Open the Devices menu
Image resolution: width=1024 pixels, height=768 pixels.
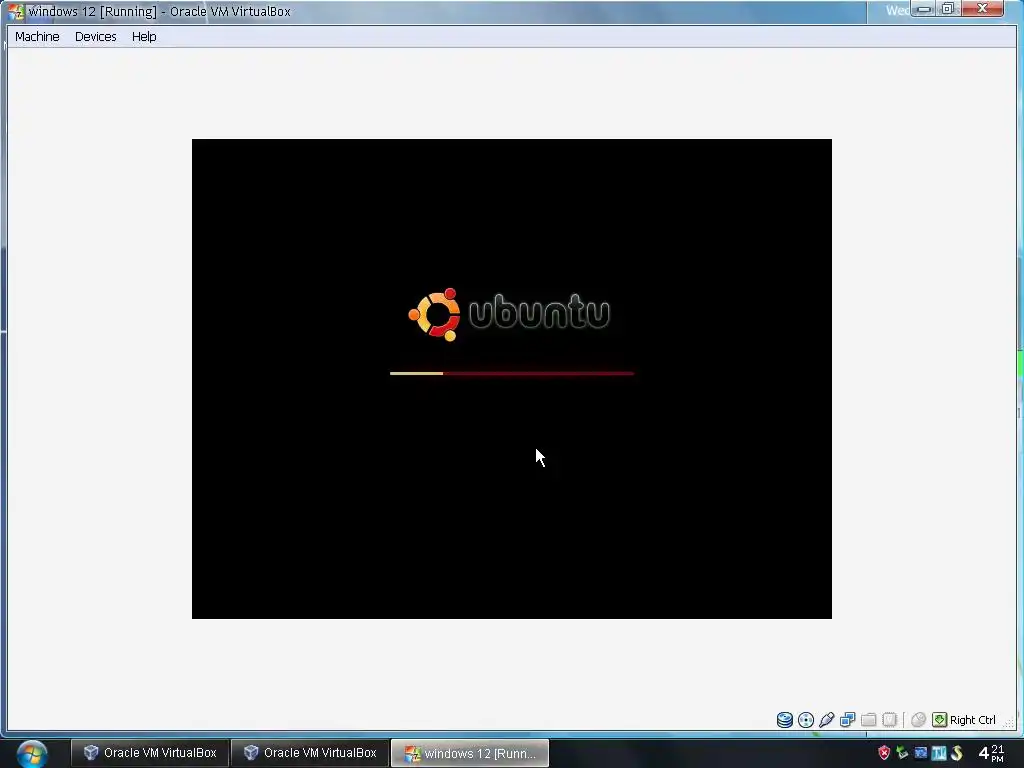click(95, 37)
